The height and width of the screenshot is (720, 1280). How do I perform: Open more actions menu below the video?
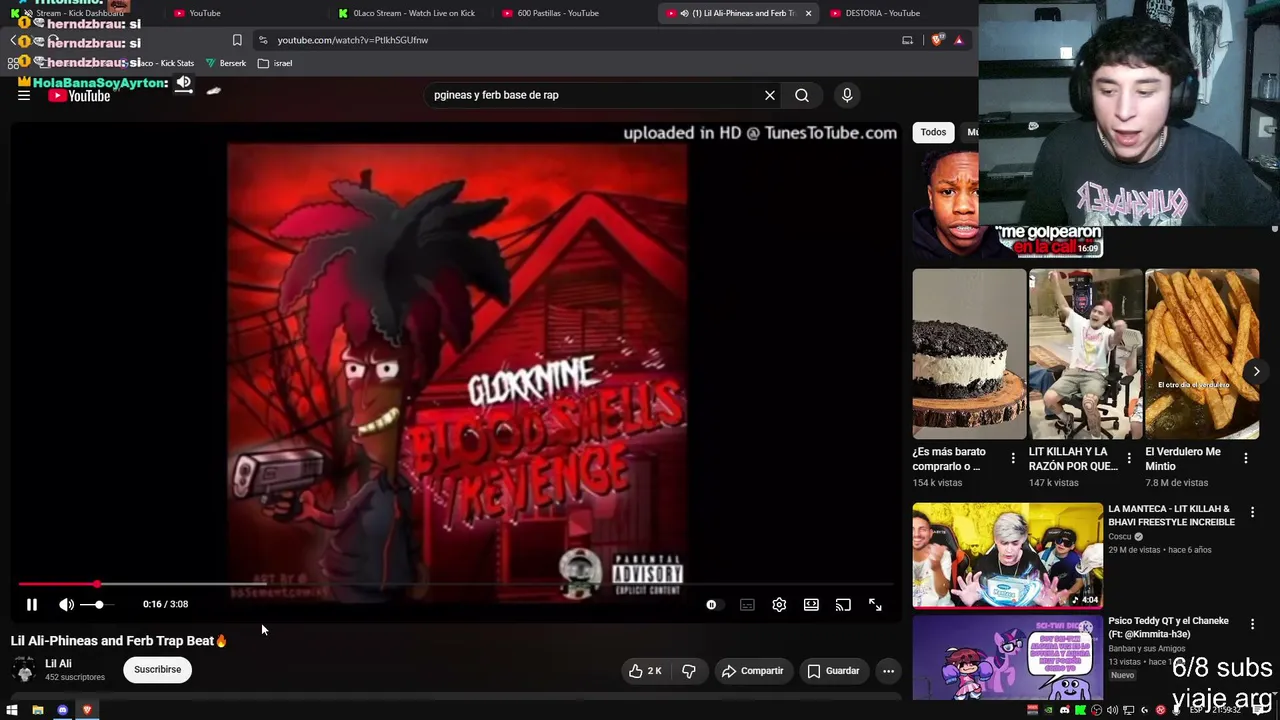[x=888, y=671]
